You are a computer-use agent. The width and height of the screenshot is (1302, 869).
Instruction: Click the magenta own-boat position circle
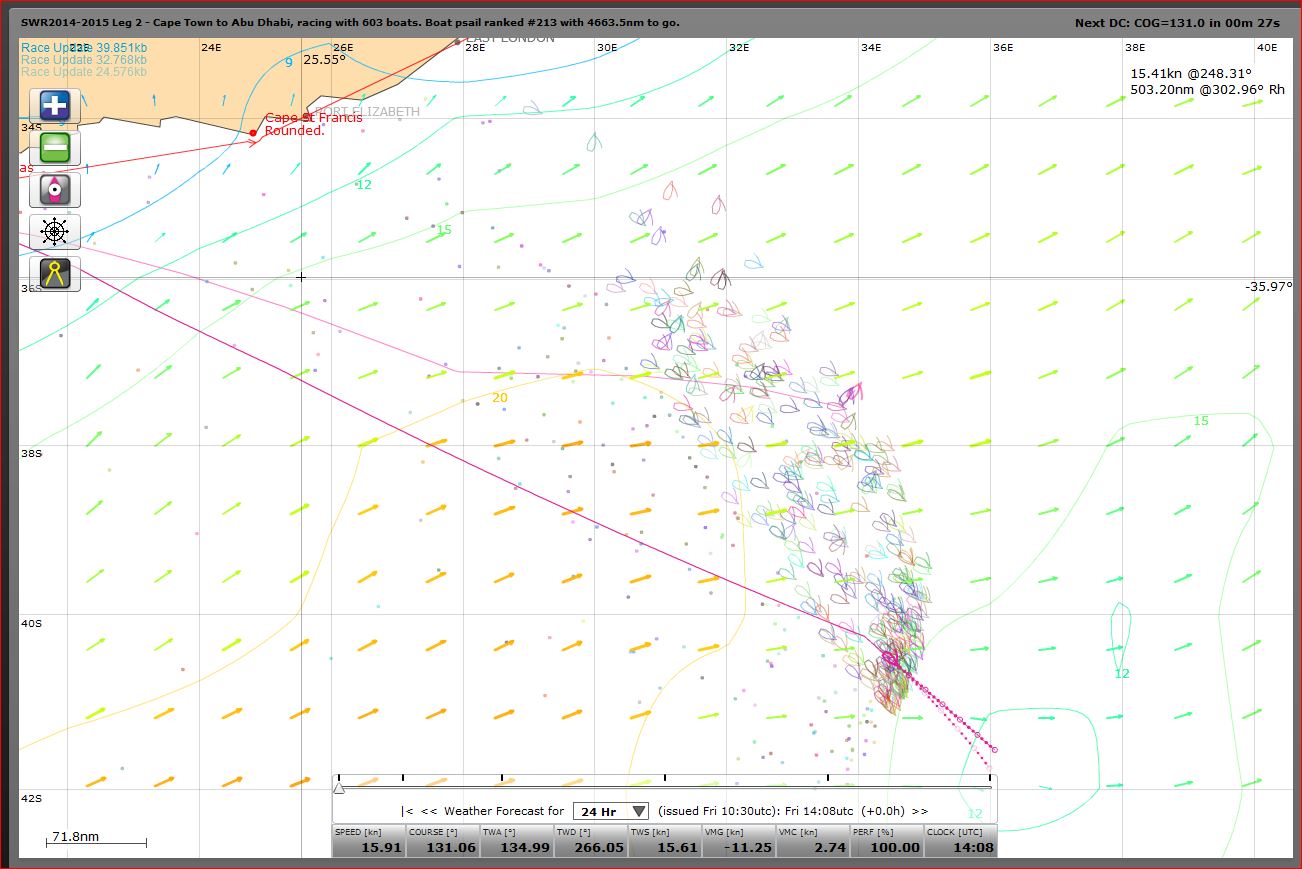click(x=889, y=657)
